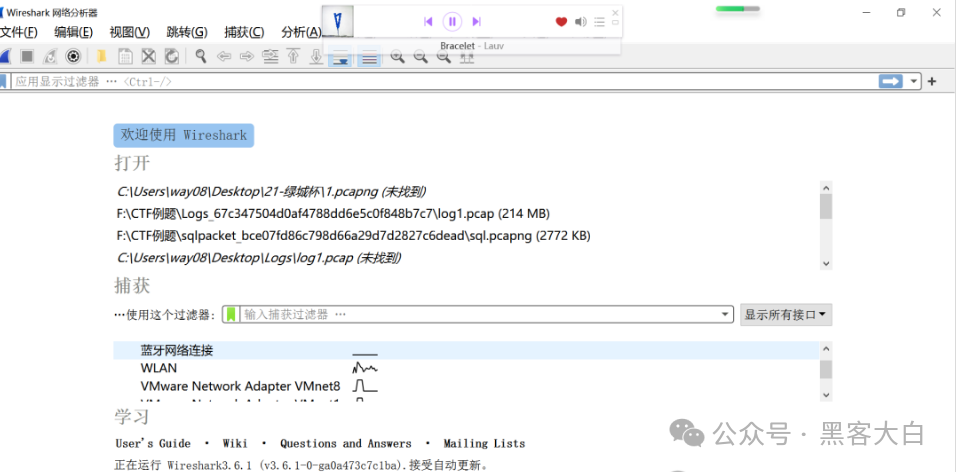Open a capture file via folder icon
956x472 pixels.
pos(102,57)
